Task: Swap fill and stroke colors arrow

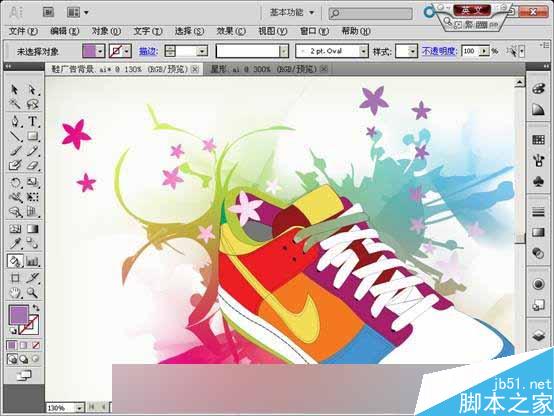Action: [x=35, y=308]
